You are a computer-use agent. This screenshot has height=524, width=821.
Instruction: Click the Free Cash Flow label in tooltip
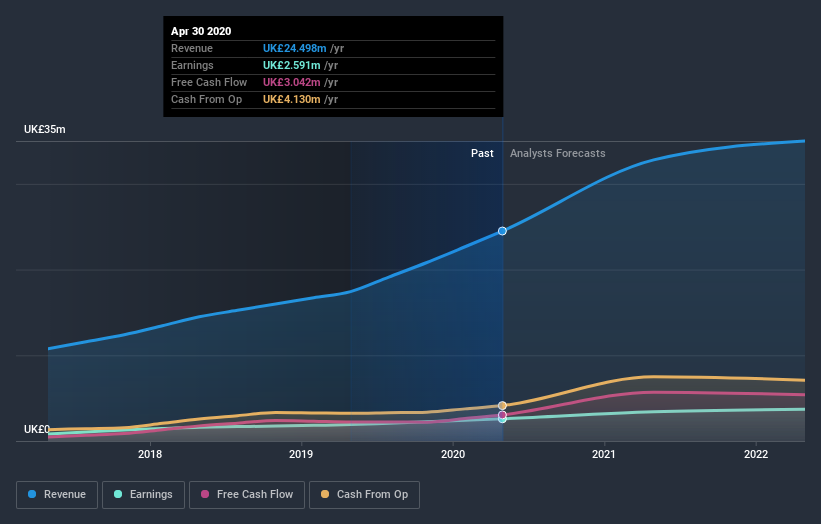209,82
